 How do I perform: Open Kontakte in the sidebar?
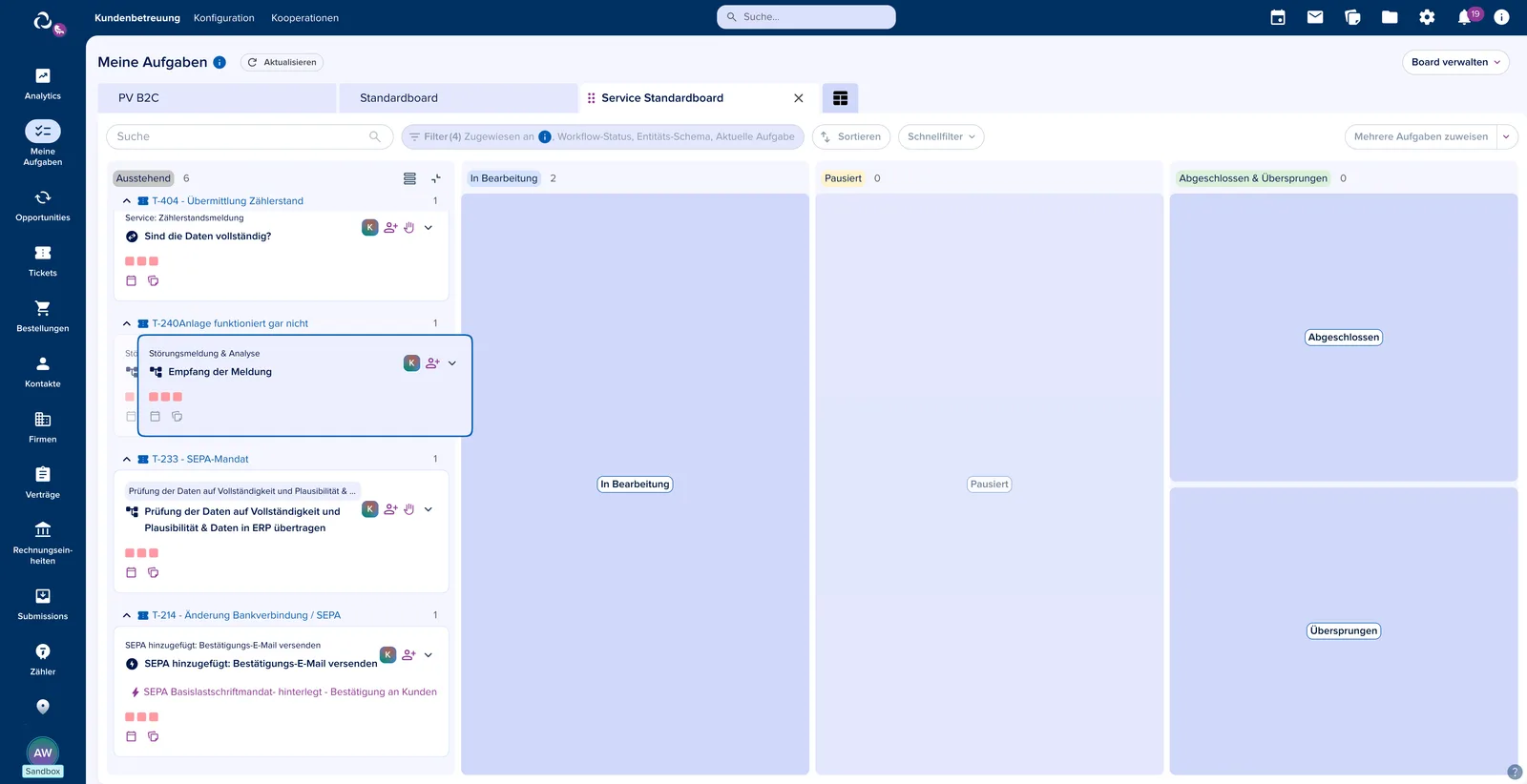point(43,371)
